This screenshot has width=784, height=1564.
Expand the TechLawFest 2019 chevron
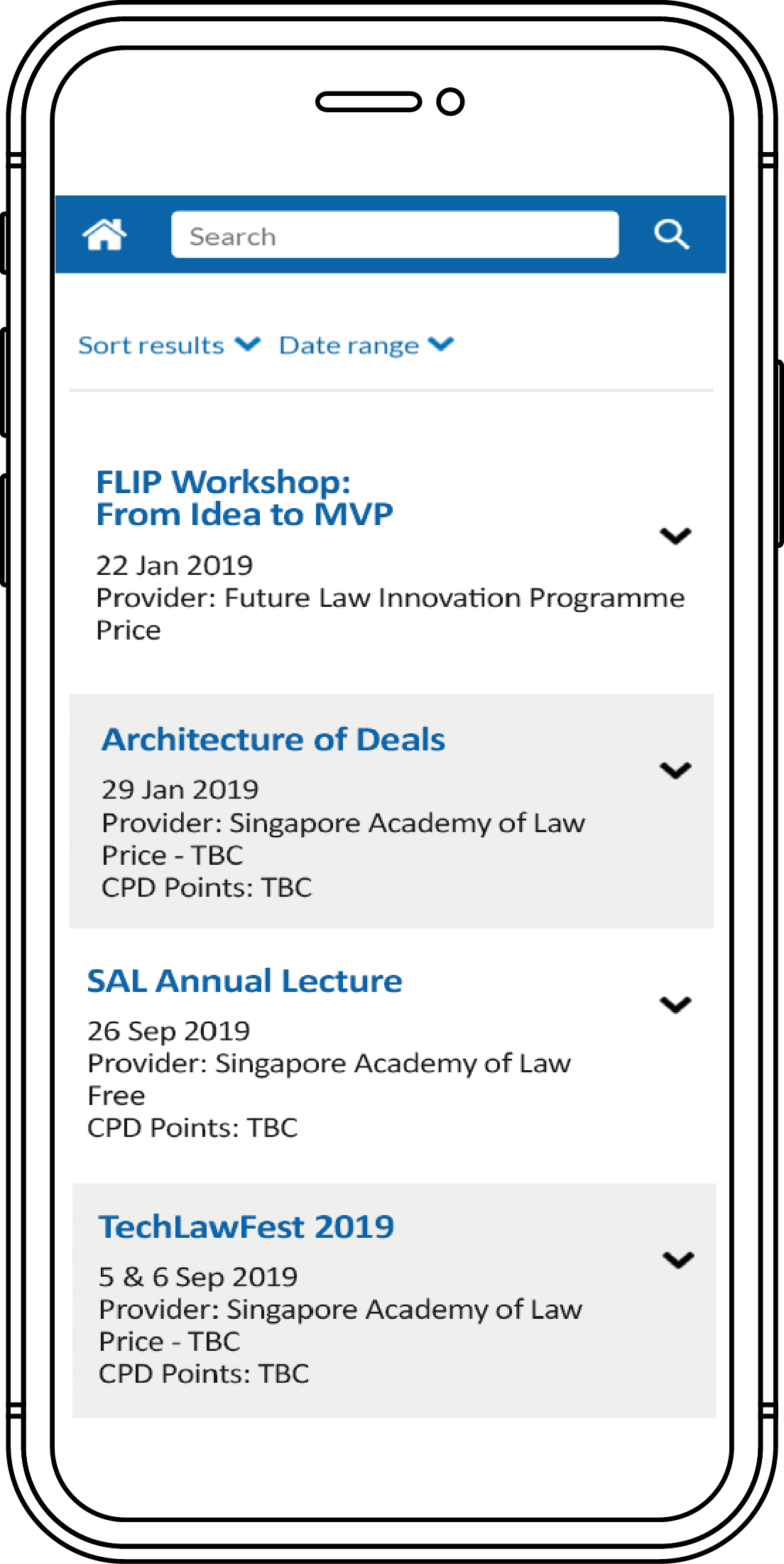click(x=678, y=1260)
